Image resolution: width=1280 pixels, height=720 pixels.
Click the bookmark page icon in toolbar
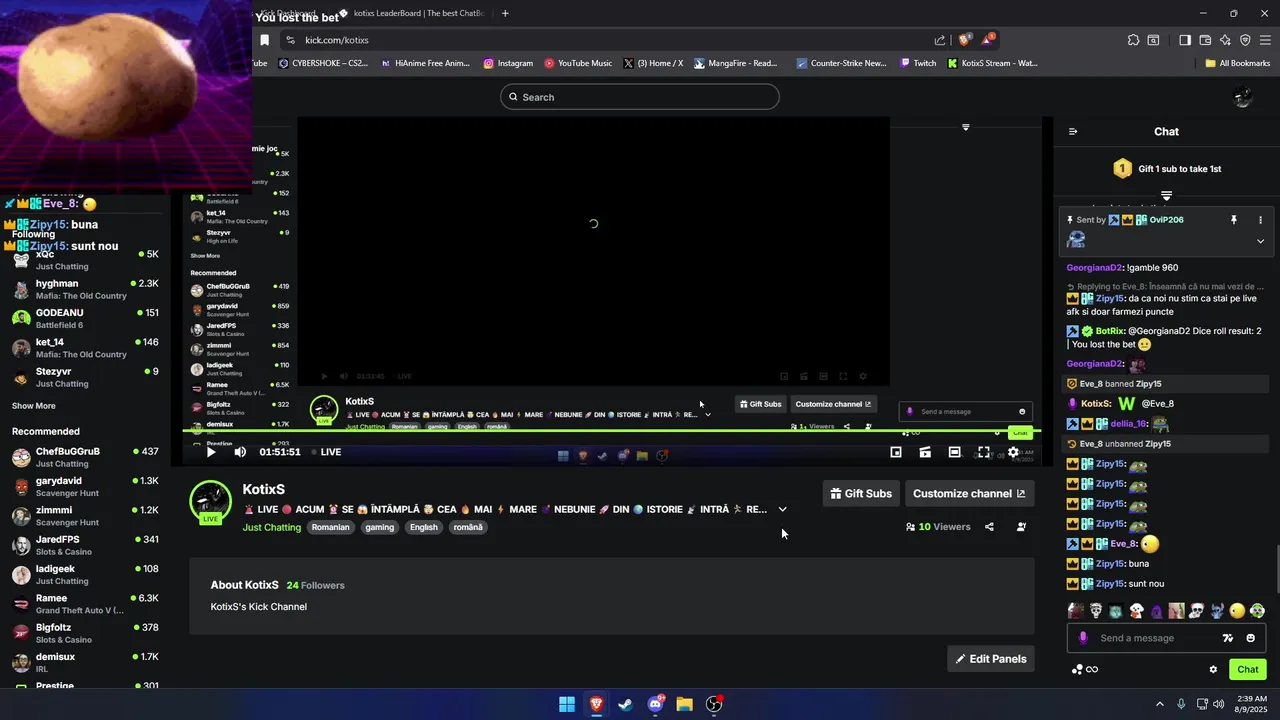[264, 40]
